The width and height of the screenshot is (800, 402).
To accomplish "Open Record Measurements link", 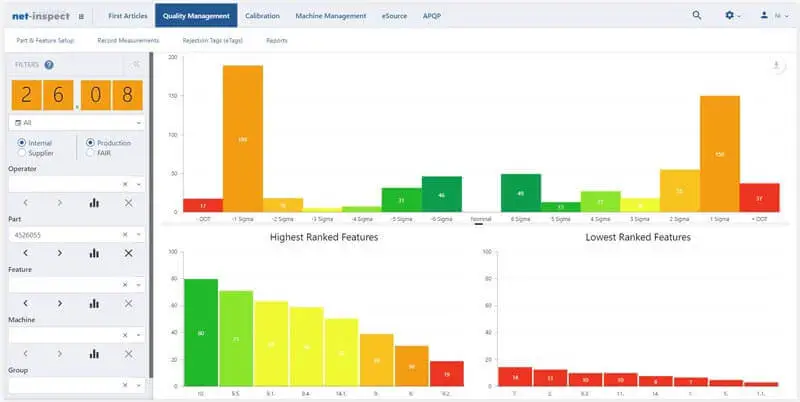I will click(128, 41).
